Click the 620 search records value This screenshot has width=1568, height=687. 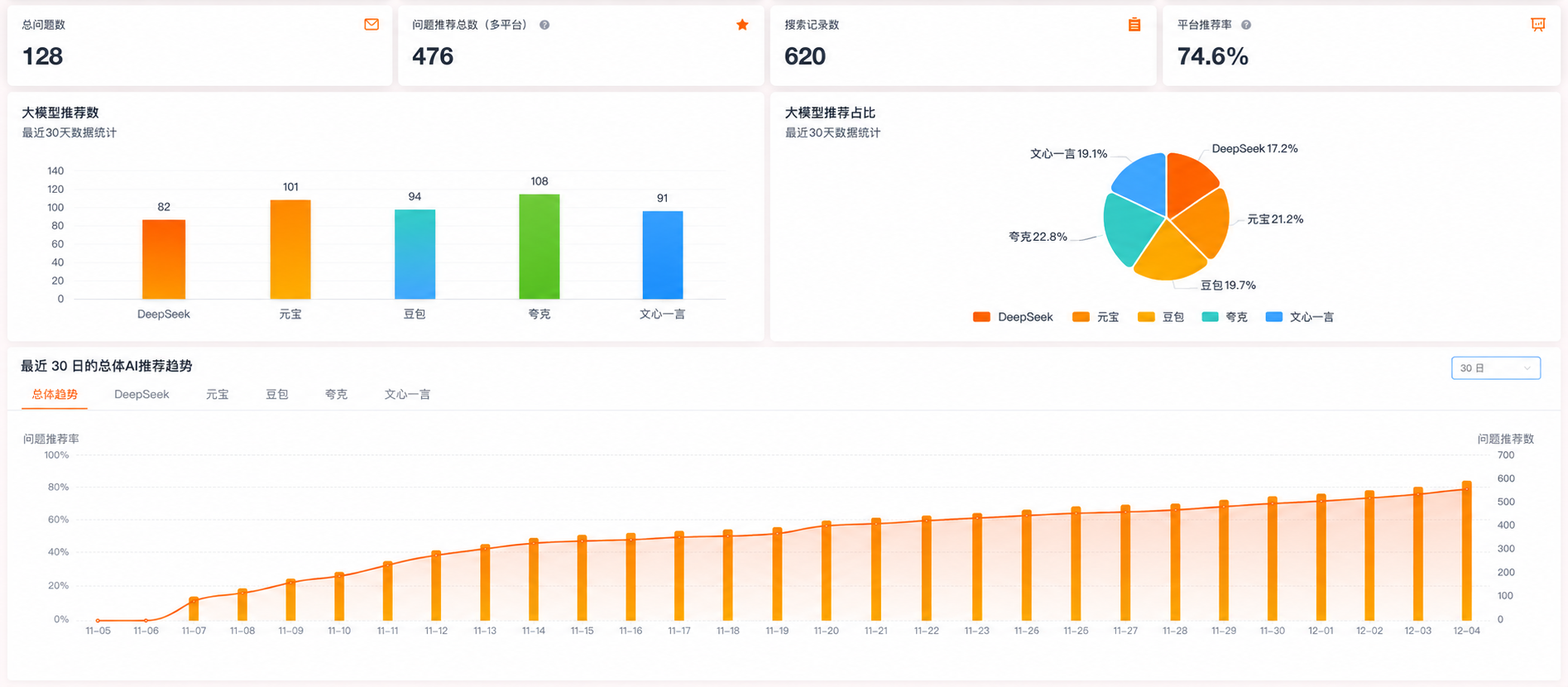[x=805, y=56]
